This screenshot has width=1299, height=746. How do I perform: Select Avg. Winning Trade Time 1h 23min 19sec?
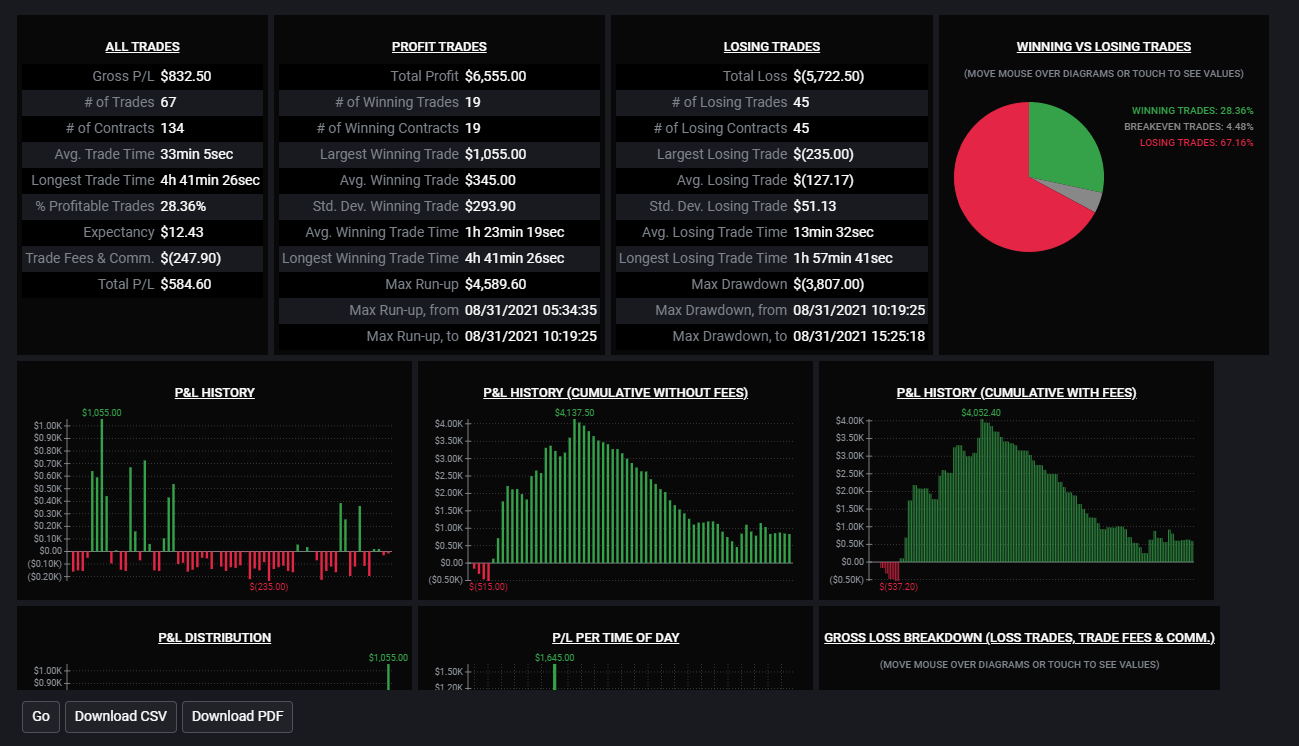pos(515,232)
